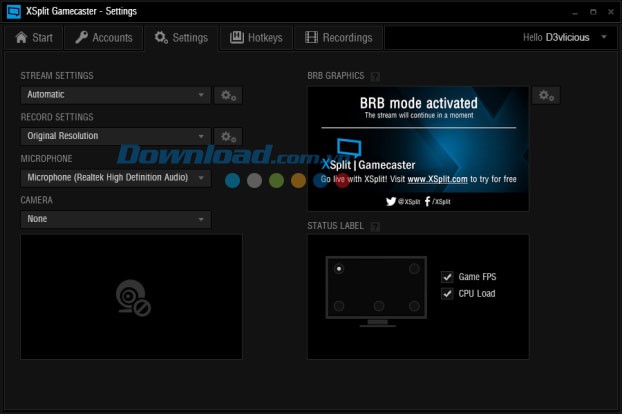Viewport: 622px width, 414px height.
Task: Close the XSplit Gamecaster window
Action: 611,12
